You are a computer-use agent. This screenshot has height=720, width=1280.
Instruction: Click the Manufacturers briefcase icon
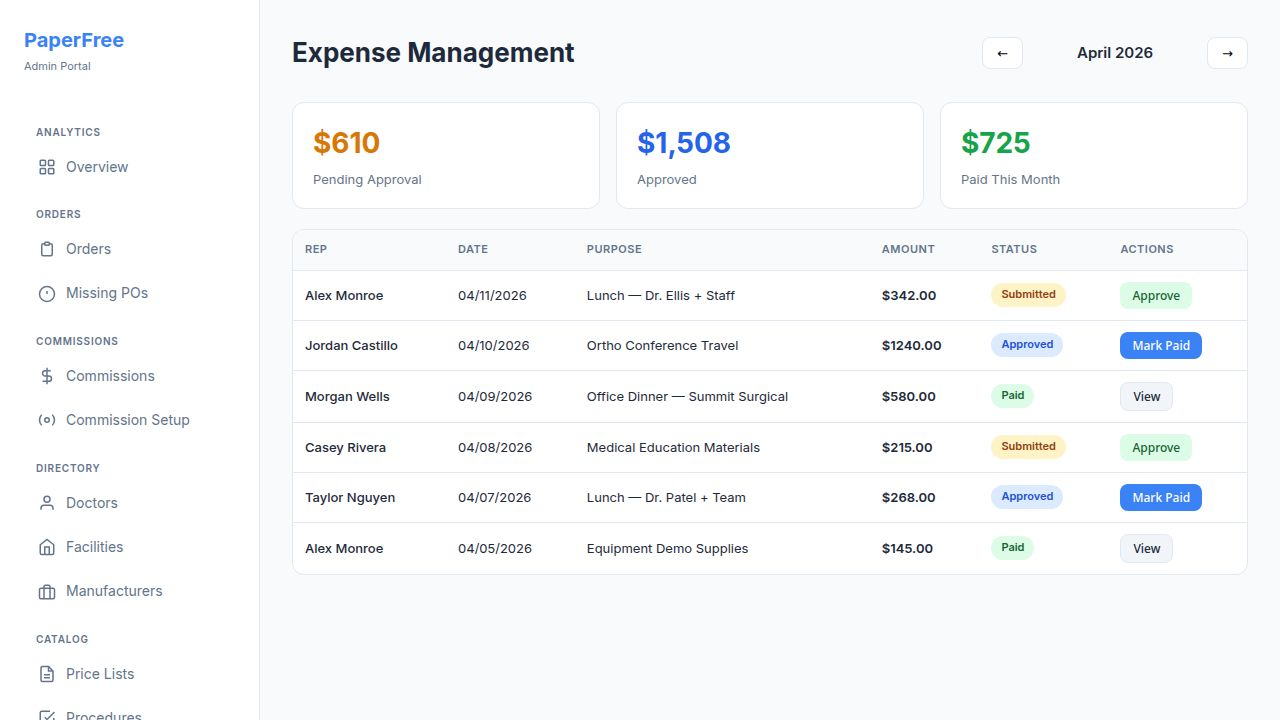tap(47, 591)
